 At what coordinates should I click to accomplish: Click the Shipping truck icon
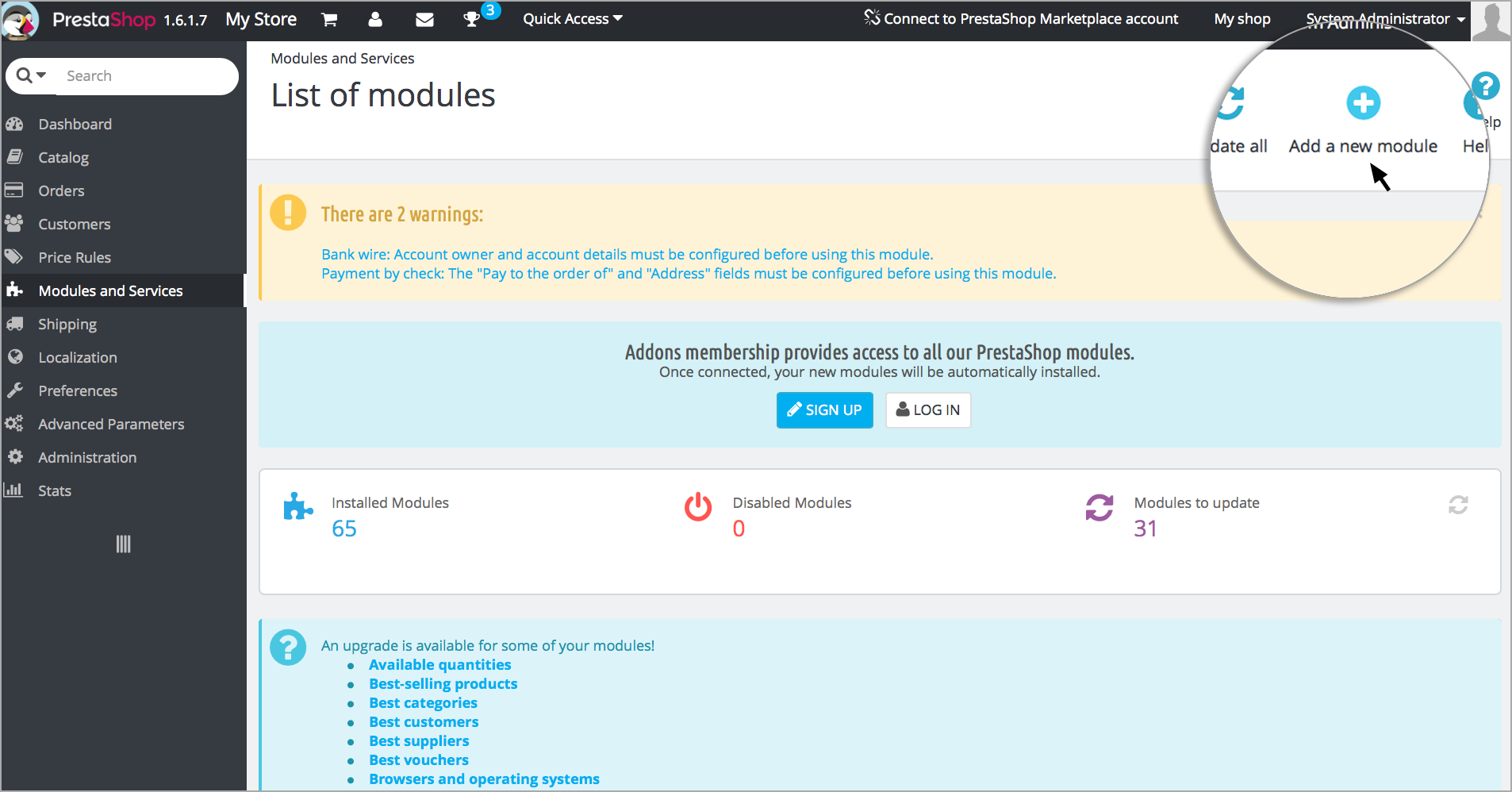[14, 324]
